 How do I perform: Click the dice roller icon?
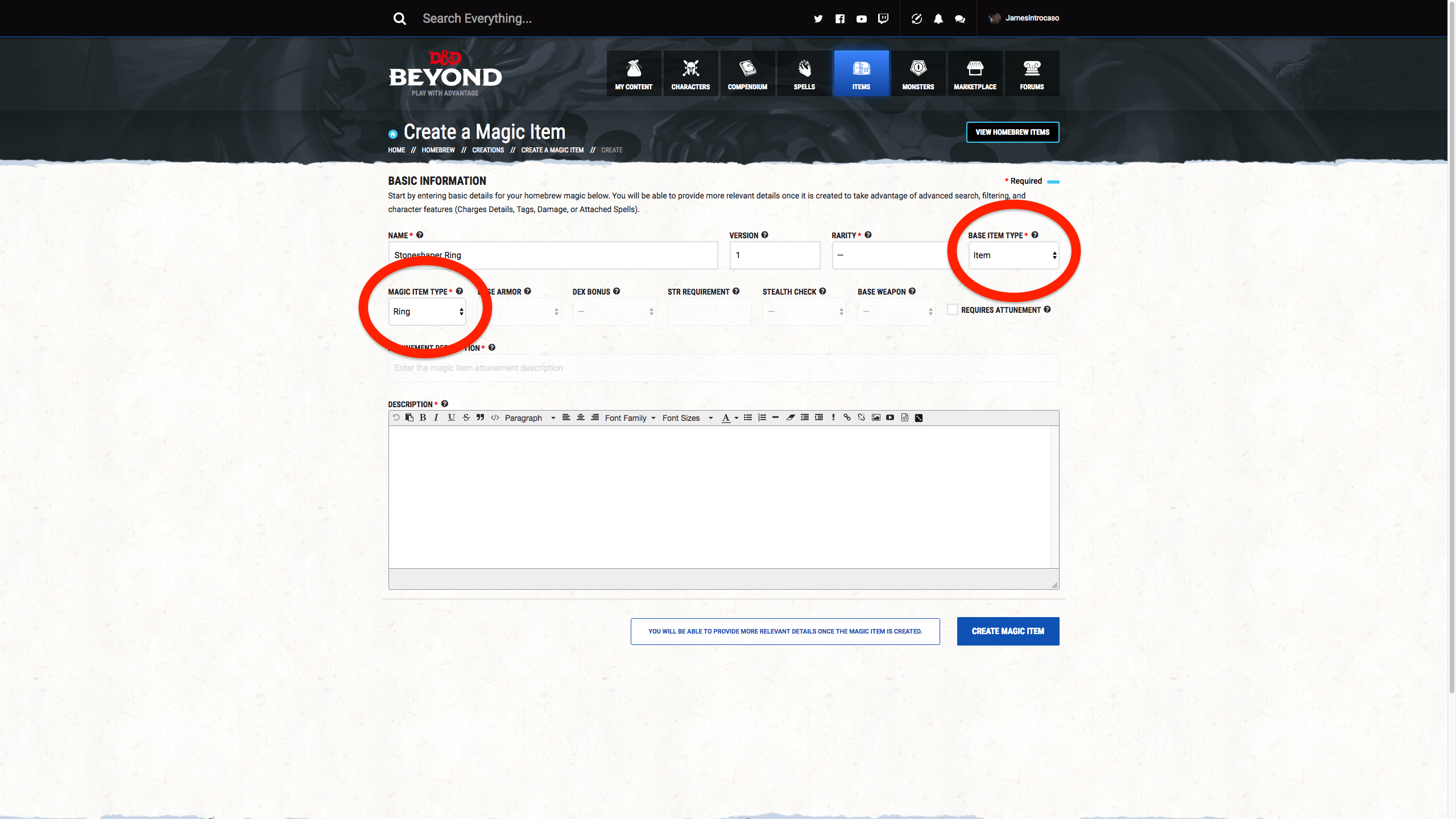click(x=919, y=418)
